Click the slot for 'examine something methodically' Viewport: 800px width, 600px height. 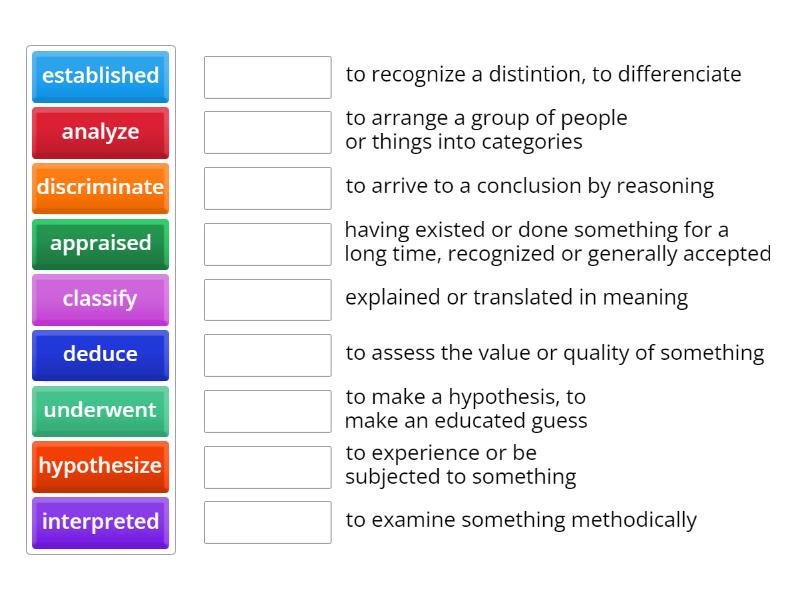267,522
